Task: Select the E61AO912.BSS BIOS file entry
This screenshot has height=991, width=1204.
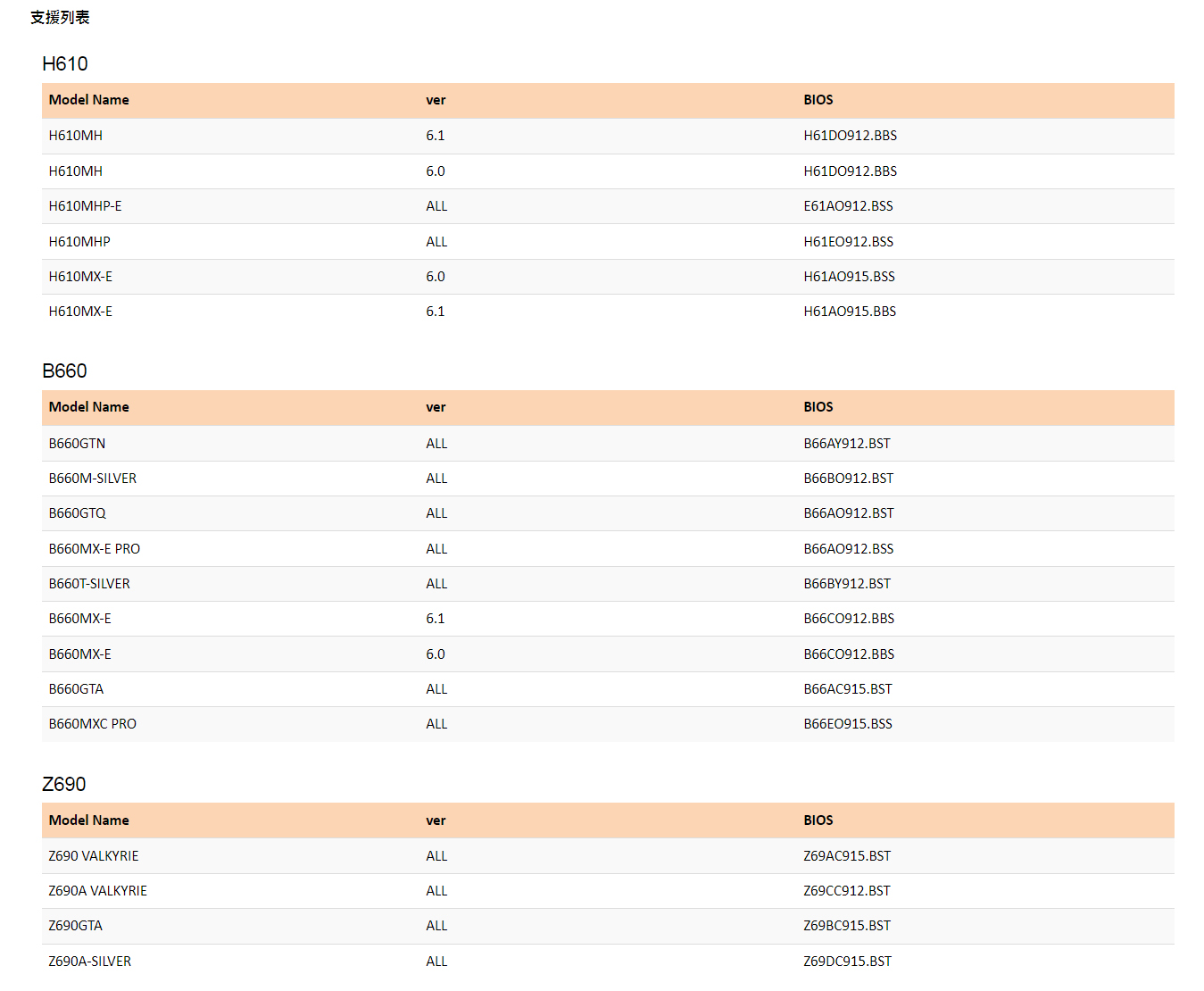Action: pyautogui.click(x=848, y=206)
